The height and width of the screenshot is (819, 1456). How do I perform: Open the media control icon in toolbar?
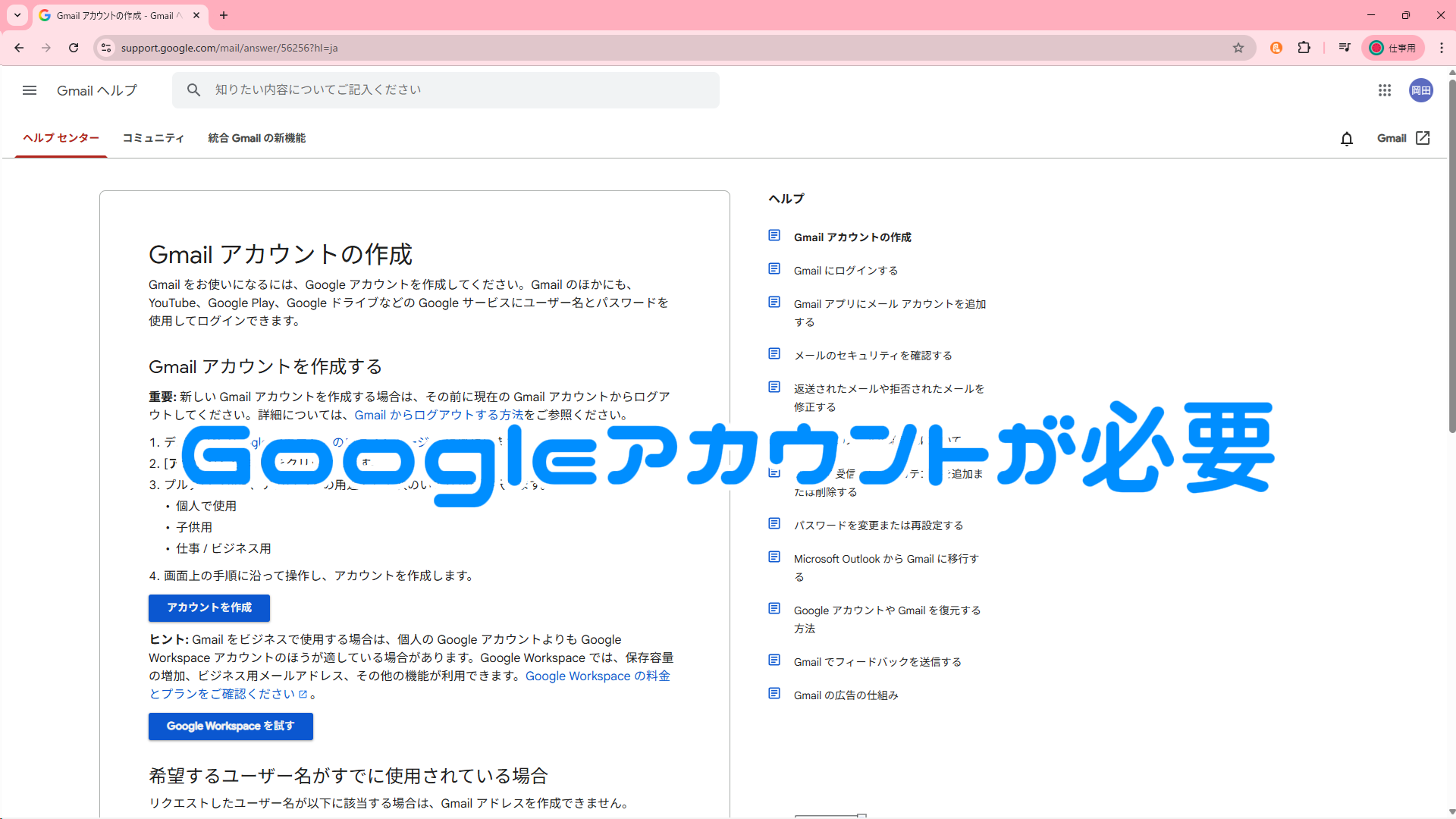tap(1345, 48)
